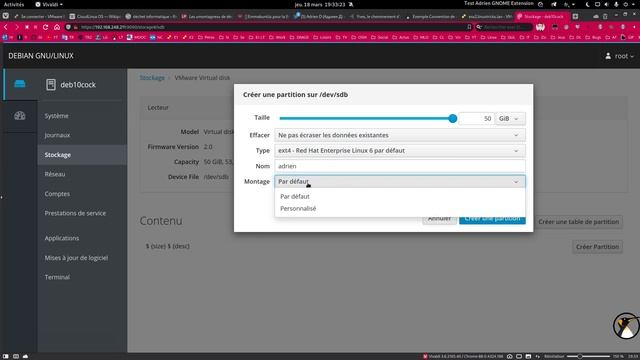This screenshot has height=360, width=640.
Task: Click the shield tracker blocker icon
Action: coord(68,27)
